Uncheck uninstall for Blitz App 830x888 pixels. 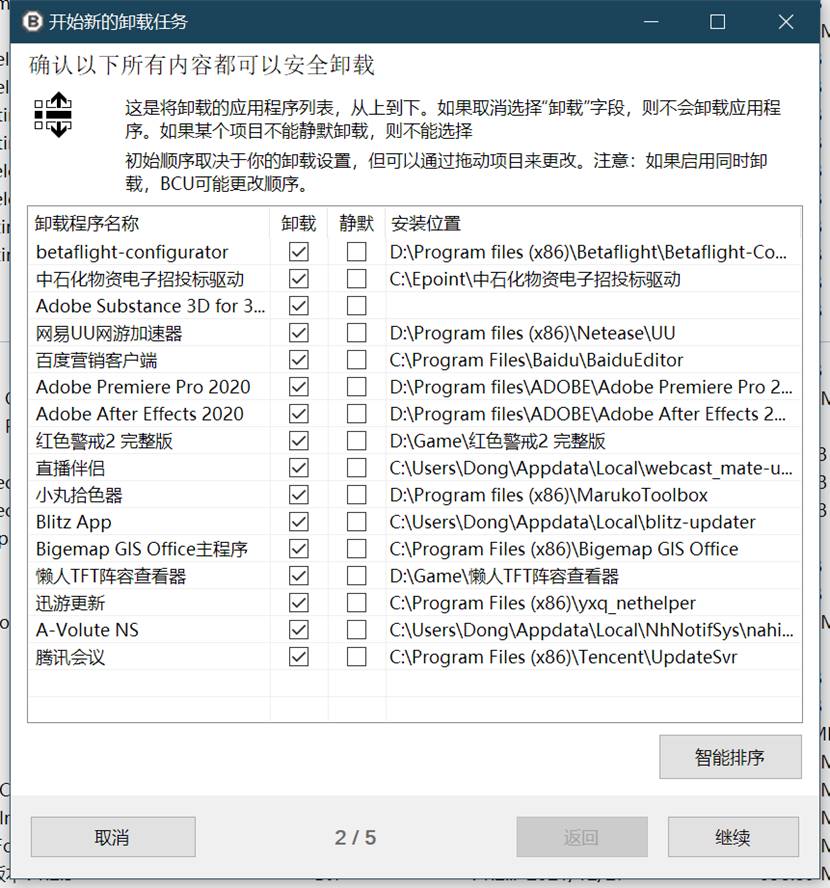[x=299, y=522]
